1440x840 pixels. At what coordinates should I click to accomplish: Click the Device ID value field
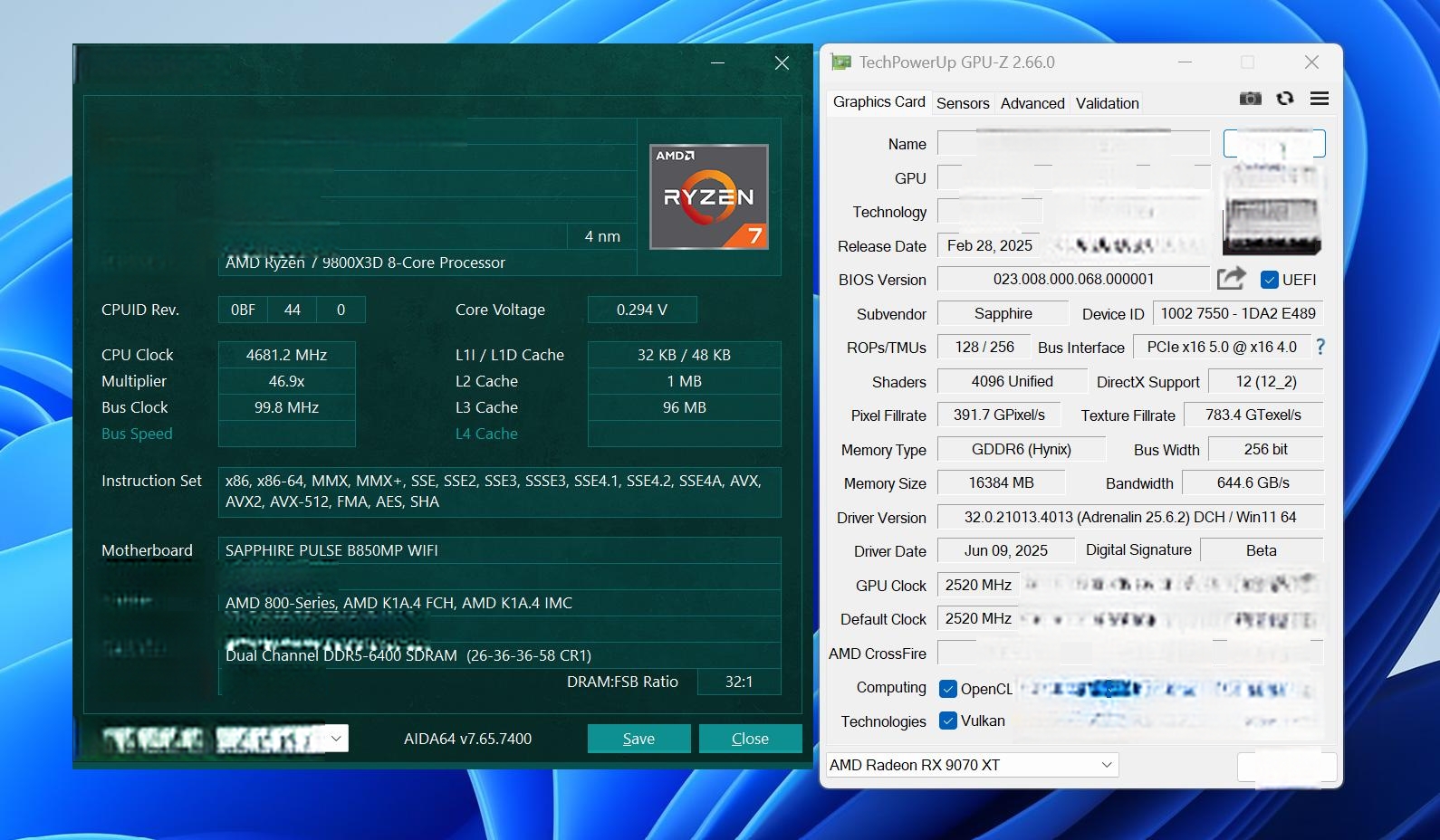point(1238,313)
